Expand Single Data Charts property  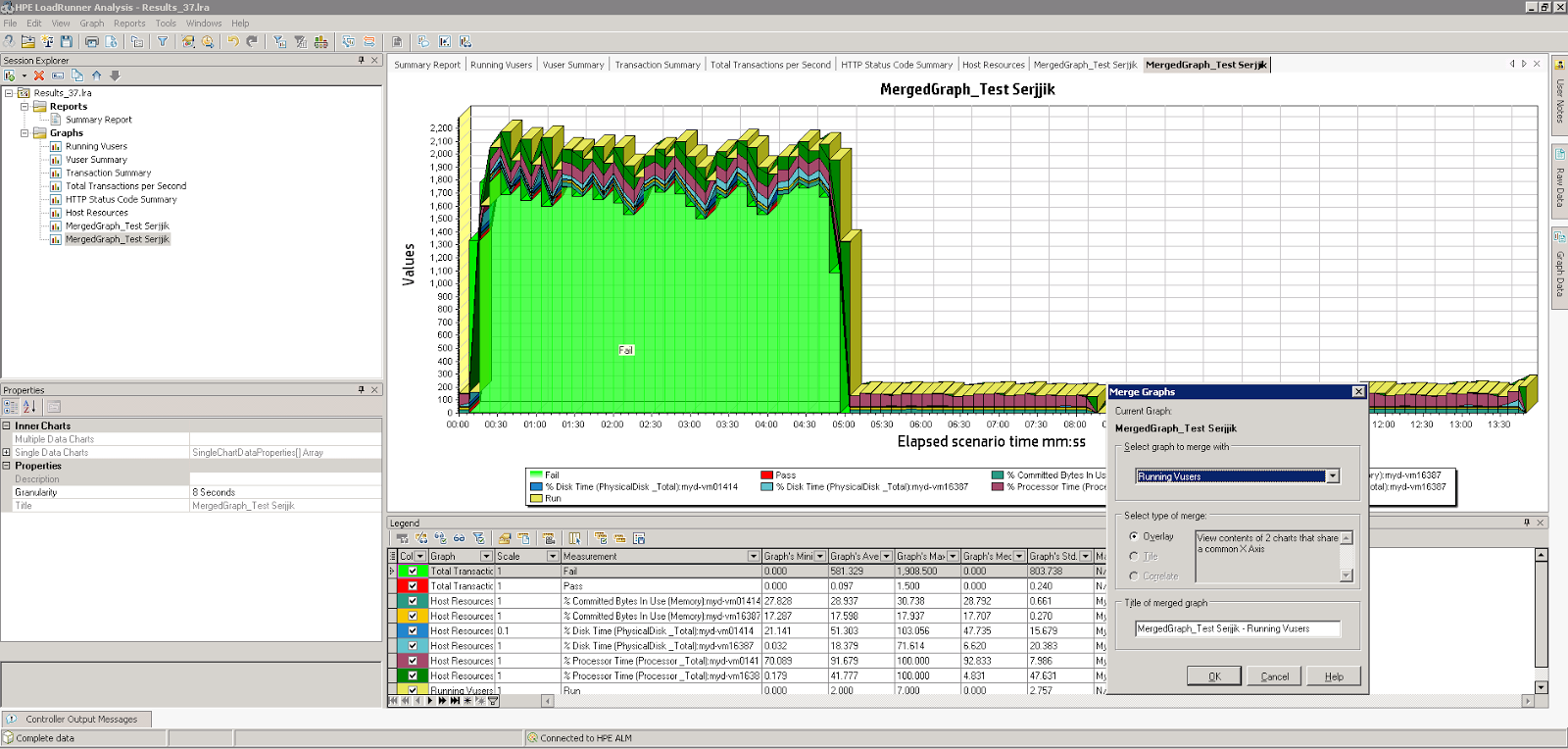coord(7,452)
